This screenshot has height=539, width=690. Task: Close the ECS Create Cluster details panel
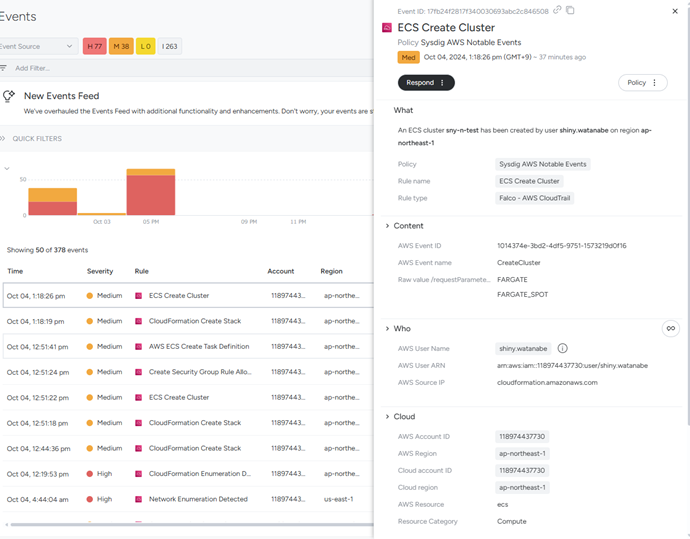pos(673,10)
